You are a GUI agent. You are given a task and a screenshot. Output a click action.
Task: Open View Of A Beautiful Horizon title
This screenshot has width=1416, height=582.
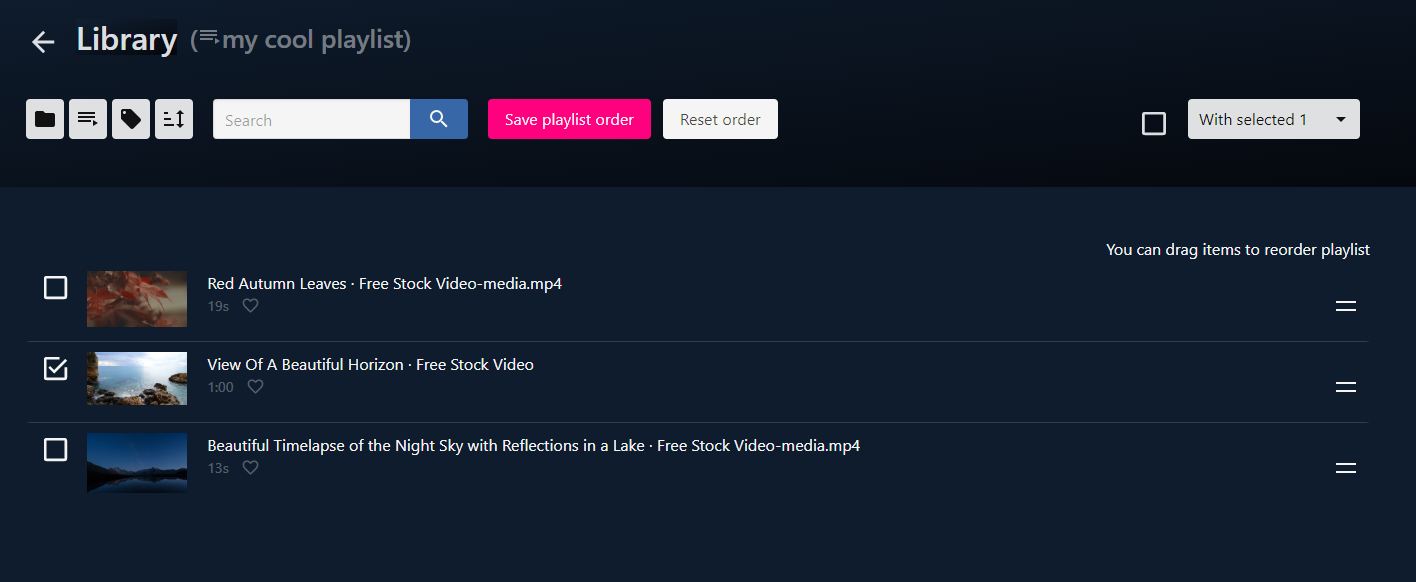click(x=371, y=364)
